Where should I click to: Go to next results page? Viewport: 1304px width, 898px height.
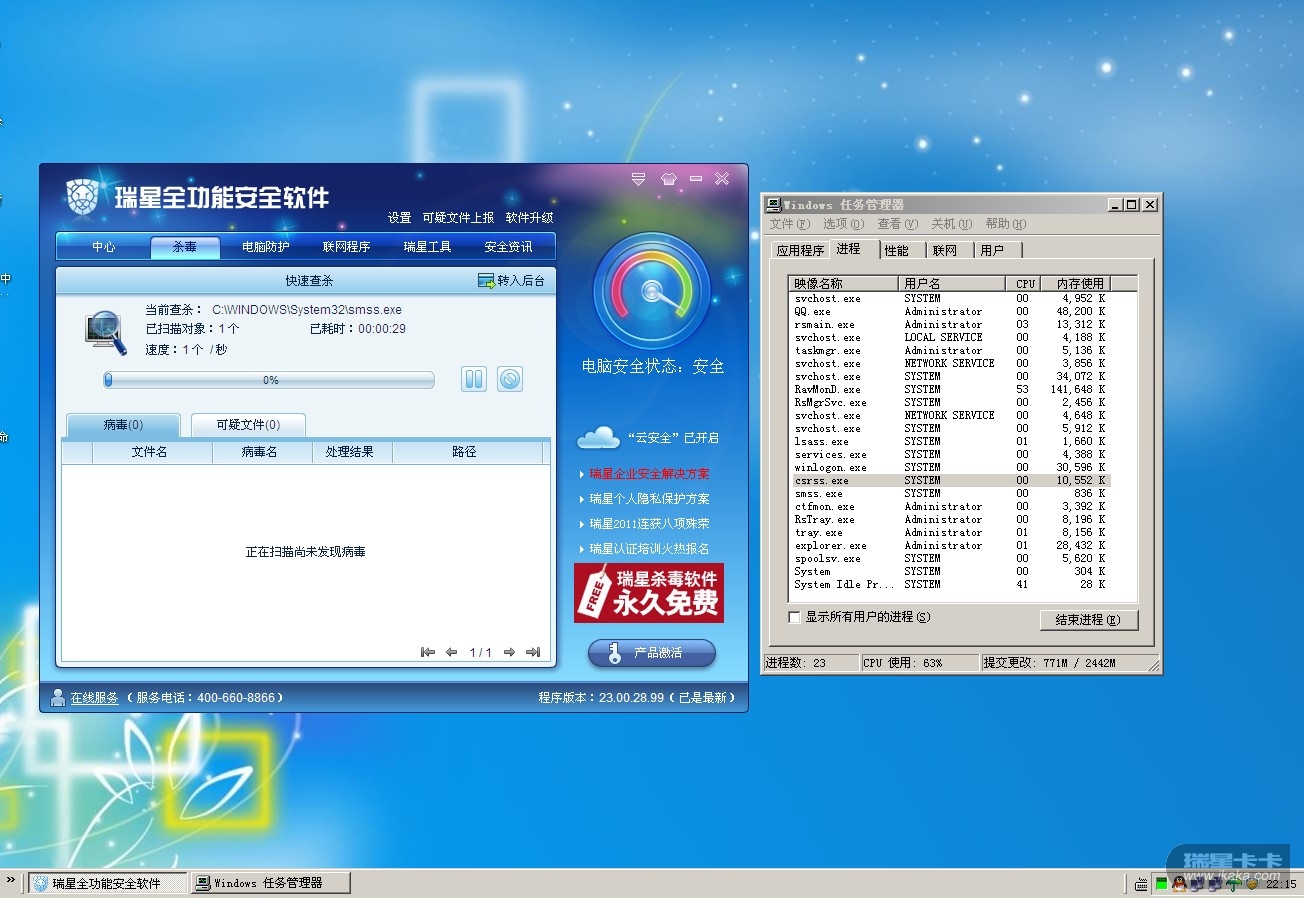coord(509,652)
